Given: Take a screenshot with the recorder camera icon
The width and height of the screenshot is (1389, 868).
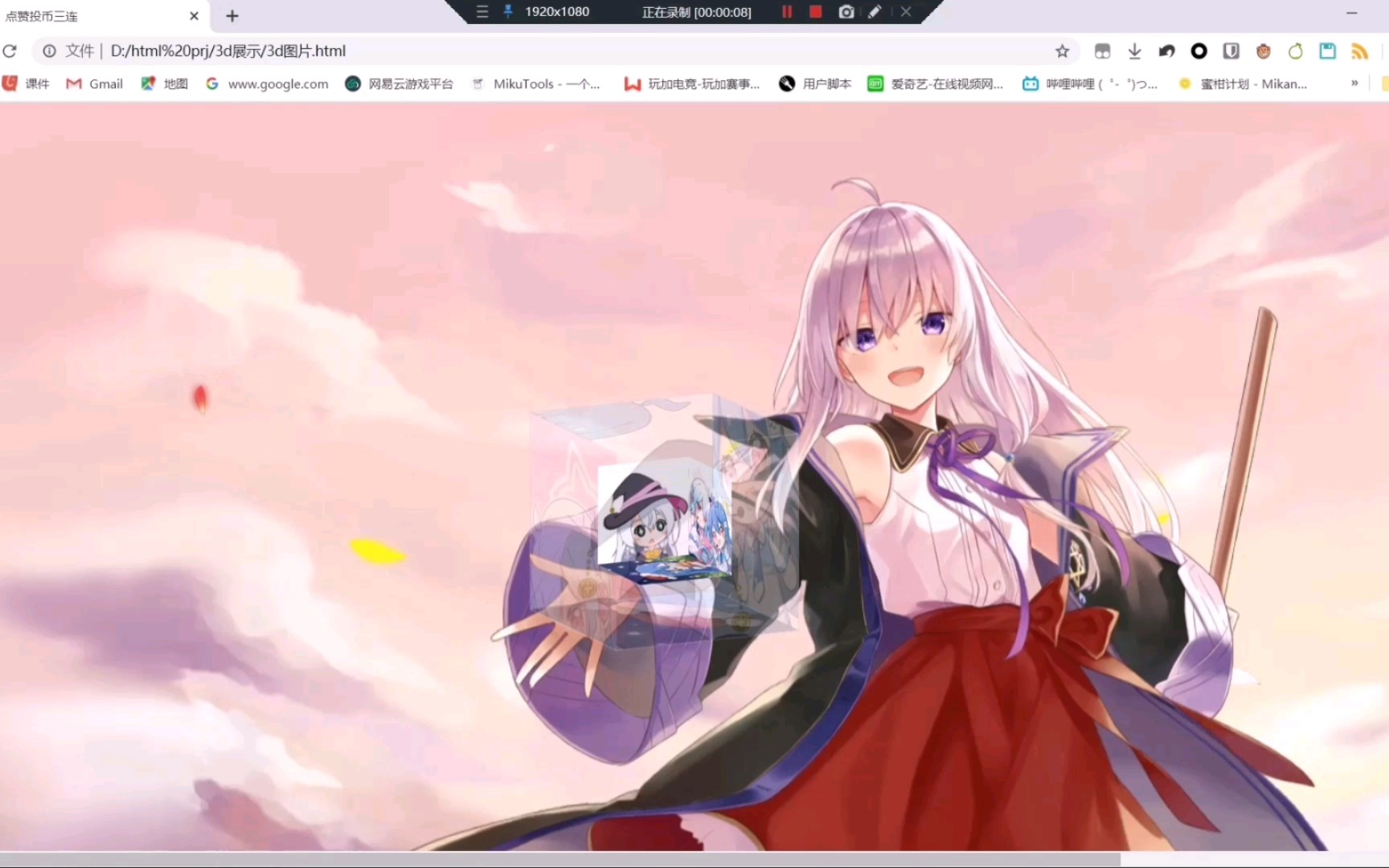Looking at the screenshot, I should pyautogui.click(x=846, y=12).
